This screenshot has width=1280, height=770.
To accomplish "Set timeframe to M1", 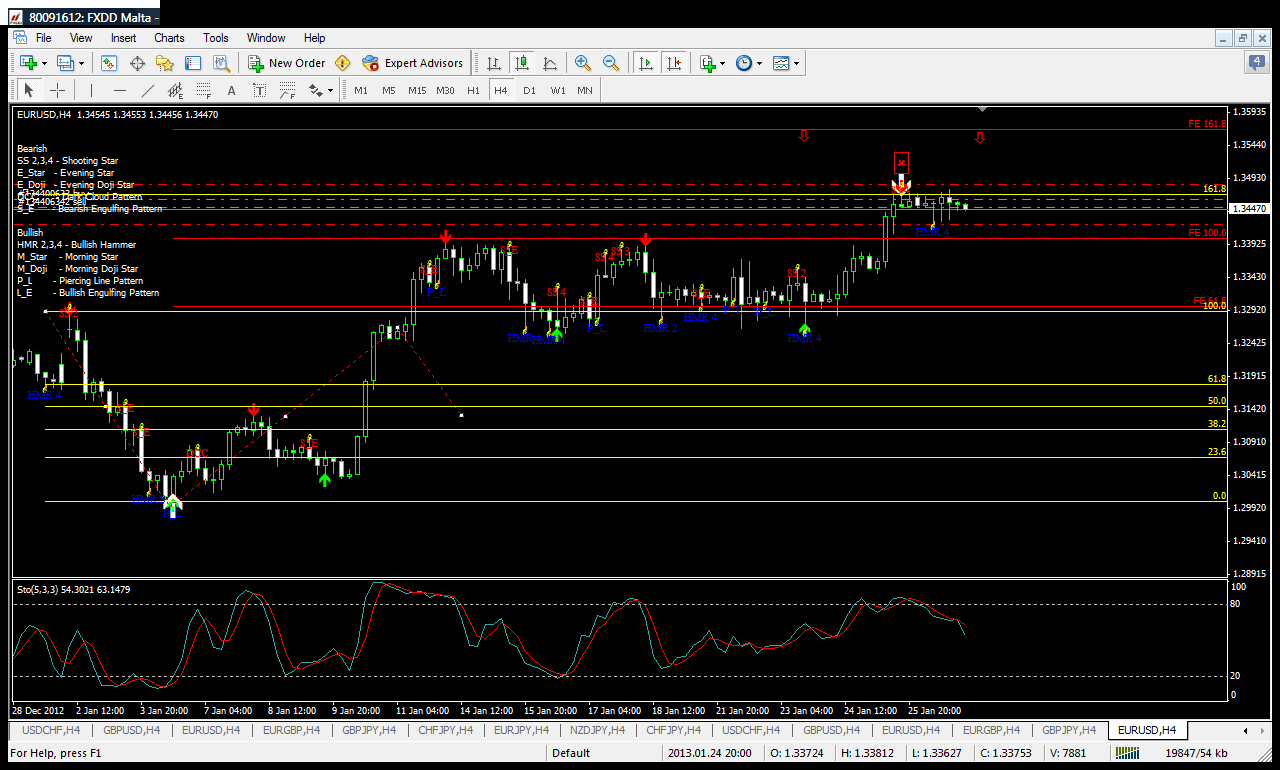I will (361, 90).
